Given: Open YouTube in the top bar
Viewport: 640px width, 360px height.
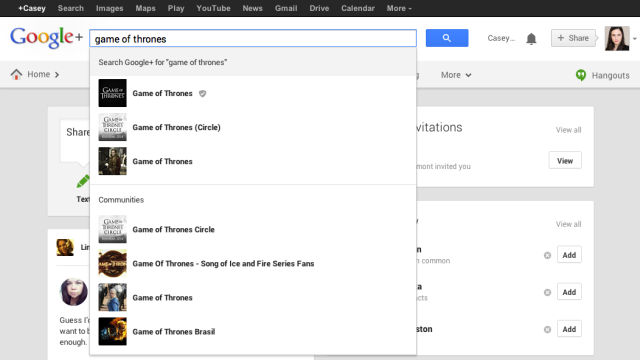Looking at the screenshot, I should (x=213, y=8).
